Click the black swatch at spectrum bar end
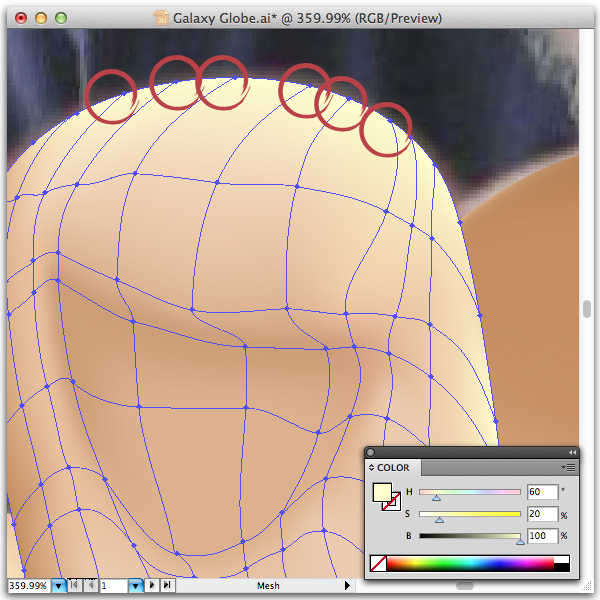Screen dimensions: 600x600 [x=562, y=567]
